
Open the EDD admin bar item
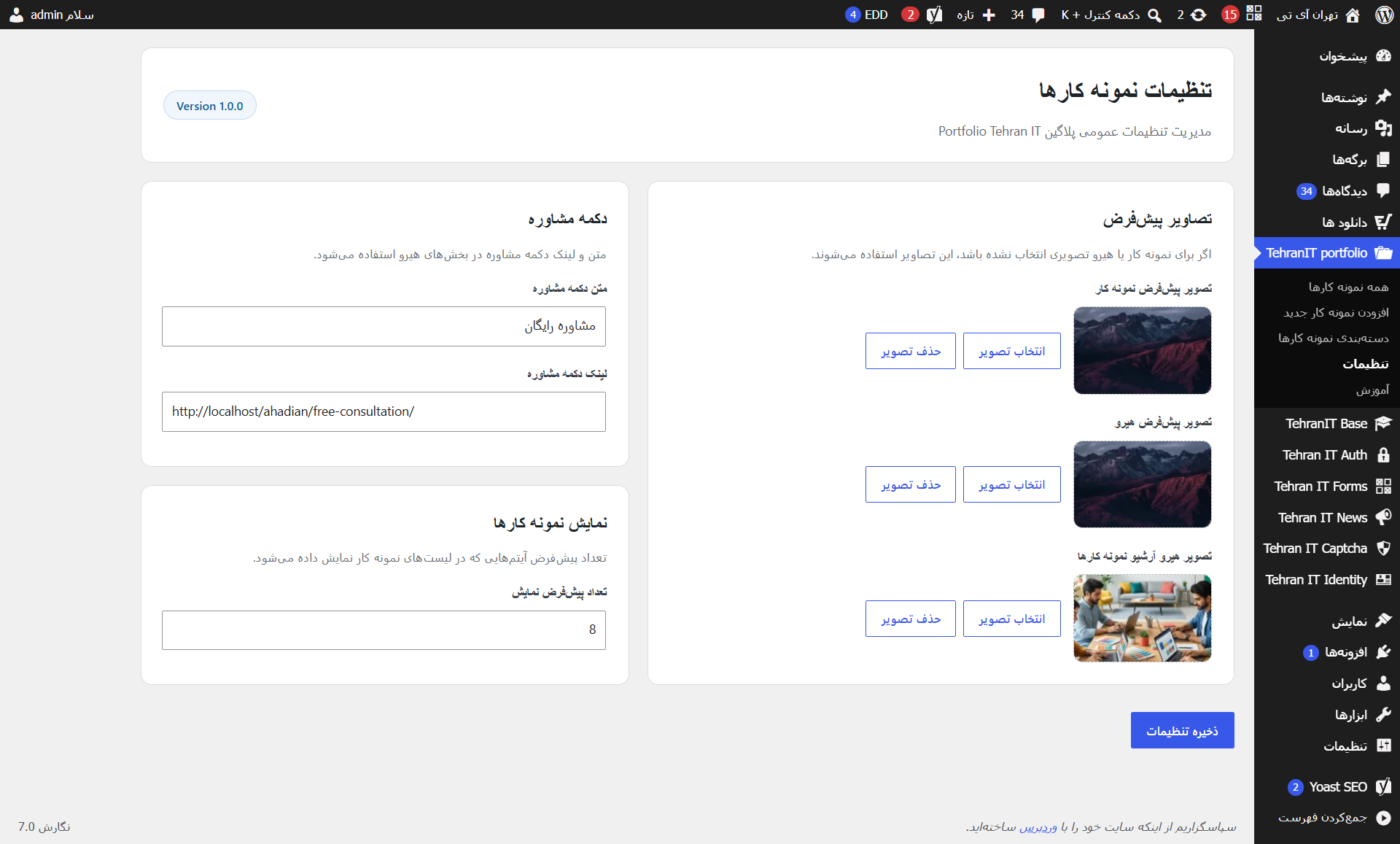pos(867,15)
